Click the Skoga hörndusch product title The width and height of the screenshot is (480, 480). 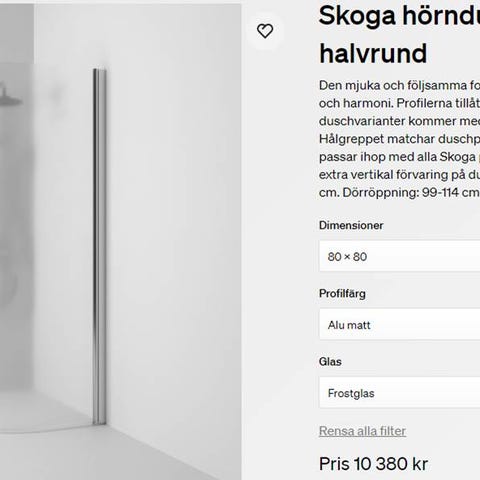coord(399,15)
